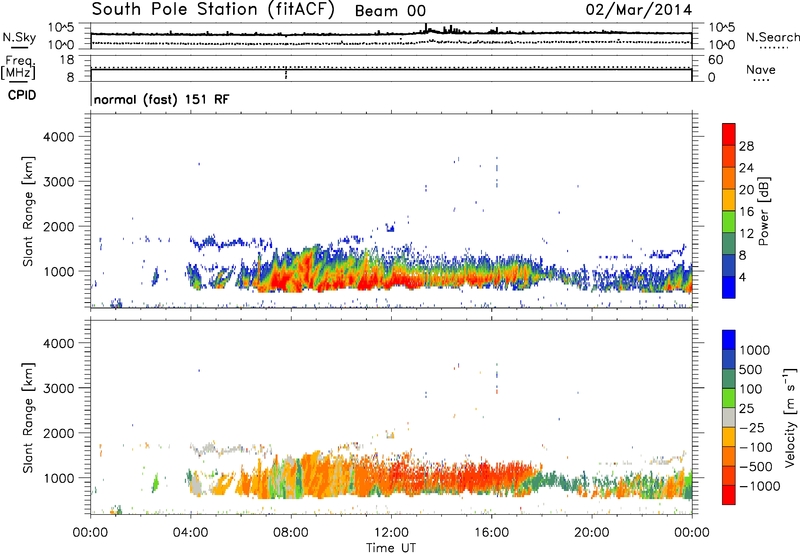The width and height of the screenshot is (800, 554).
Task: Click the 'N.Search' legend label
Action: tap(772, 37)
